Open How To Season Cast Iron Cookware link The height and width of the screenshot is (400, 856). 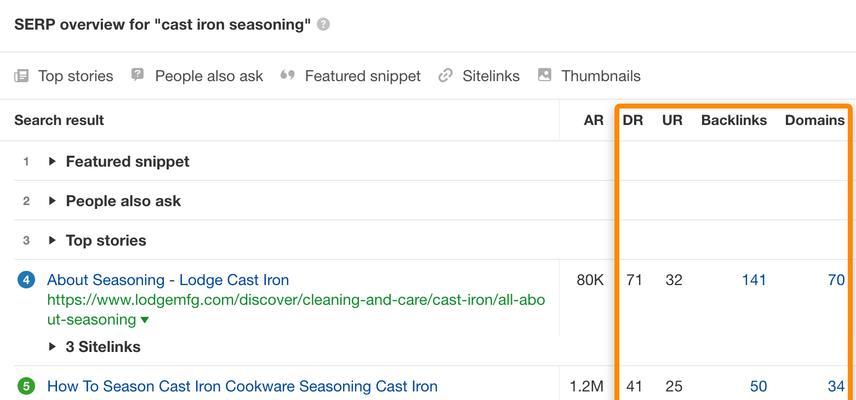click(x=242, y=387)
